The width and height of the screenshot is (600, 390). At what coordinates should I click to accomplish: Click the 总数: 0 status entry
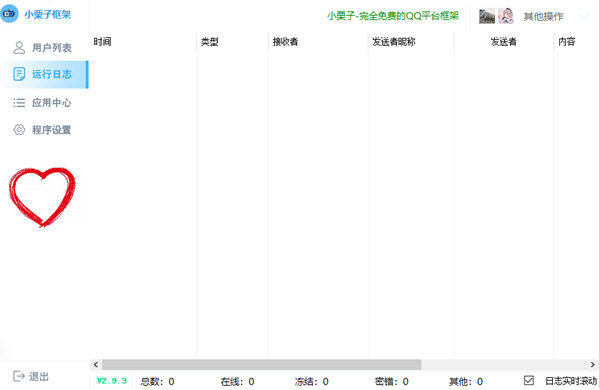(157, 381)
